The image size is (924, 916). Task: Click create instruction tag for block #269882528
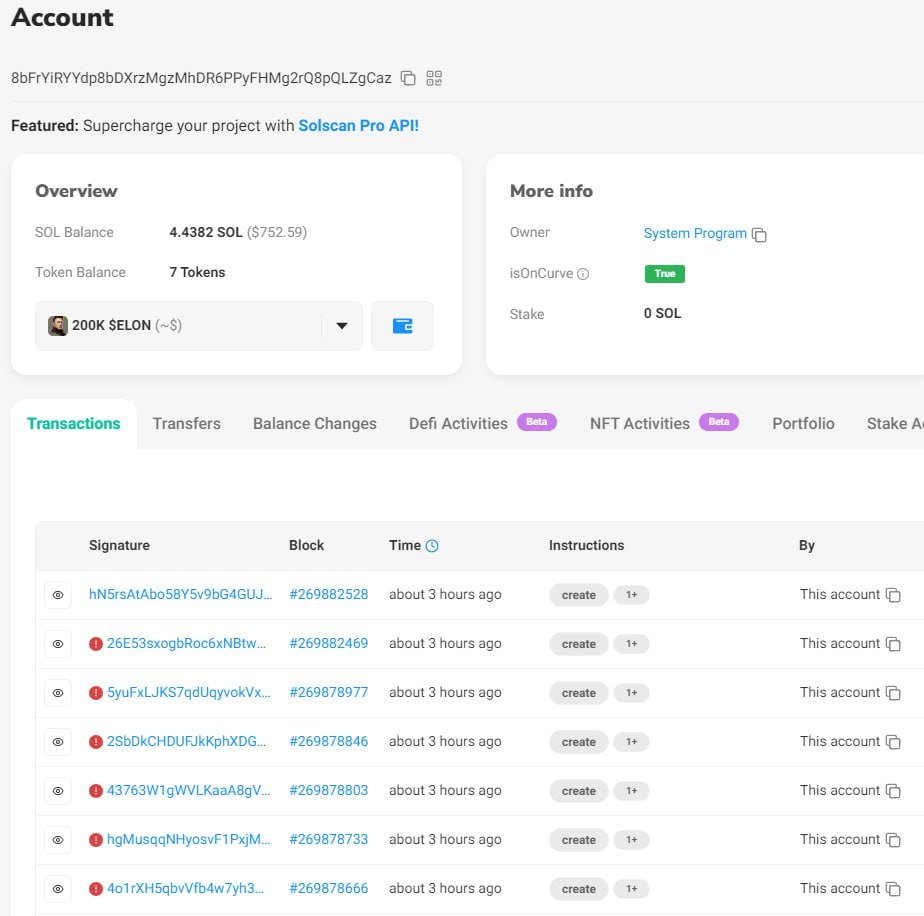tap(579, 595)
